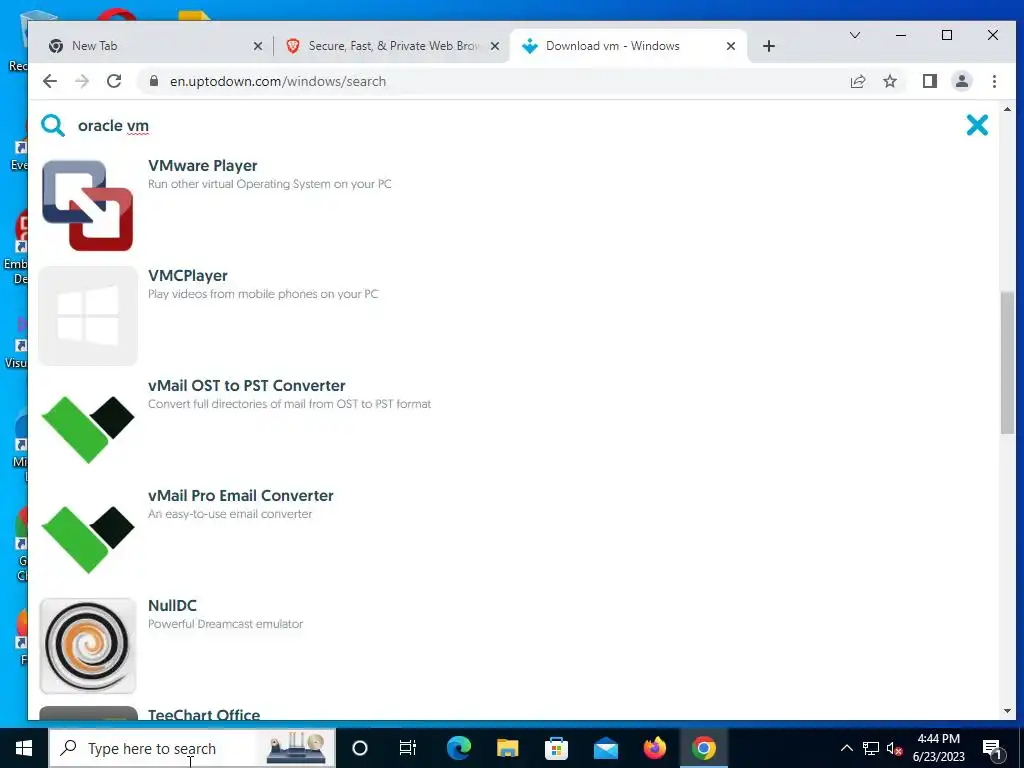Open the Chrome profile avatar menu
Screen dimensions: 1024x768
962,81
